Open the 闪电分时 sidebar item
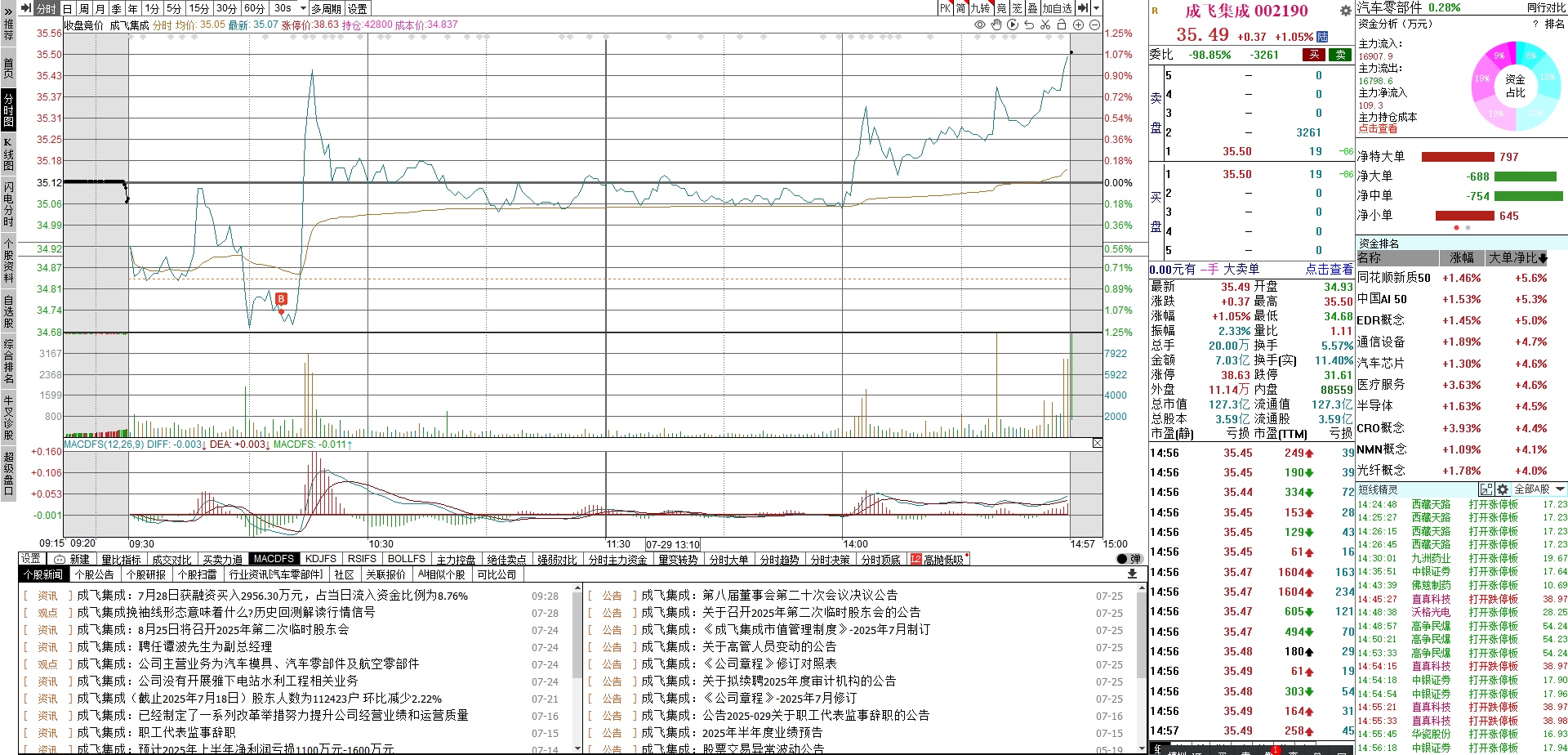 click(8, 203)
